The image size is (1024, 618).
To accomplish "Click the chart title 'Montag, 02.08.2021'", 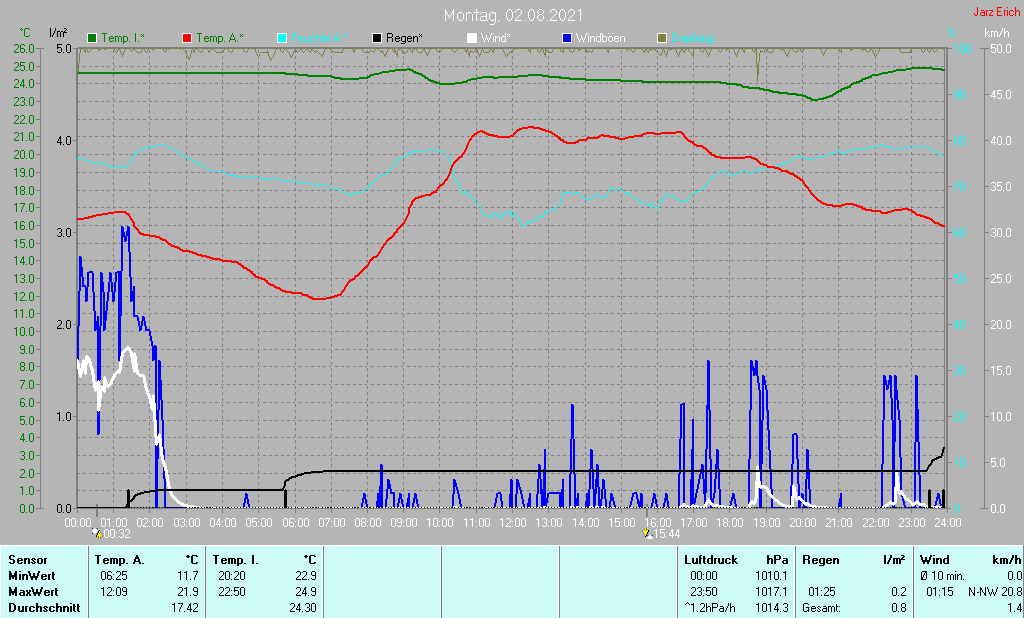I will (x=513, y=15).
